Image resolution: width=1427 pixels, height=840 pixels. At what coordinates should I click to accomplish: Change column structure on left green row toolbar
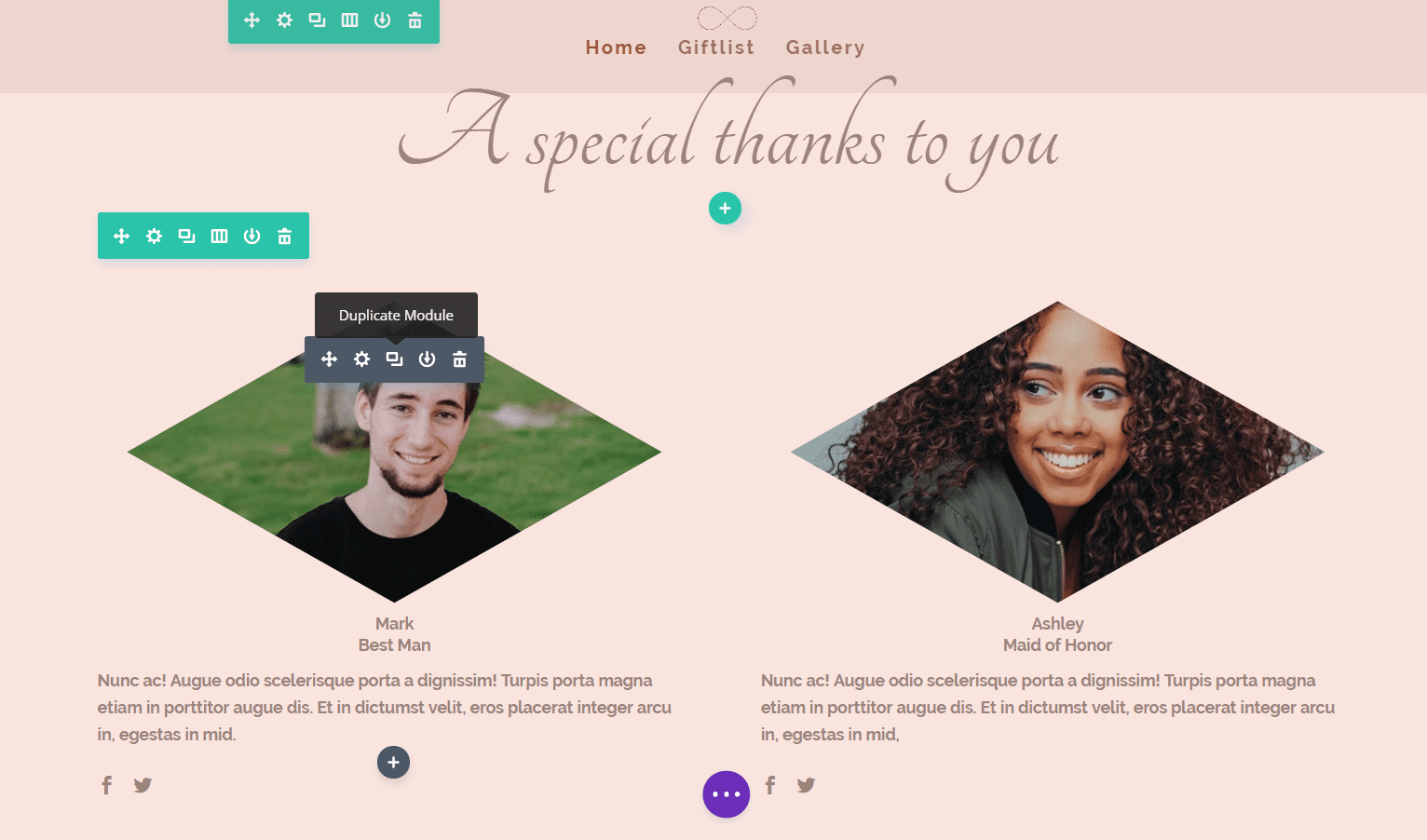click(219, 237)
